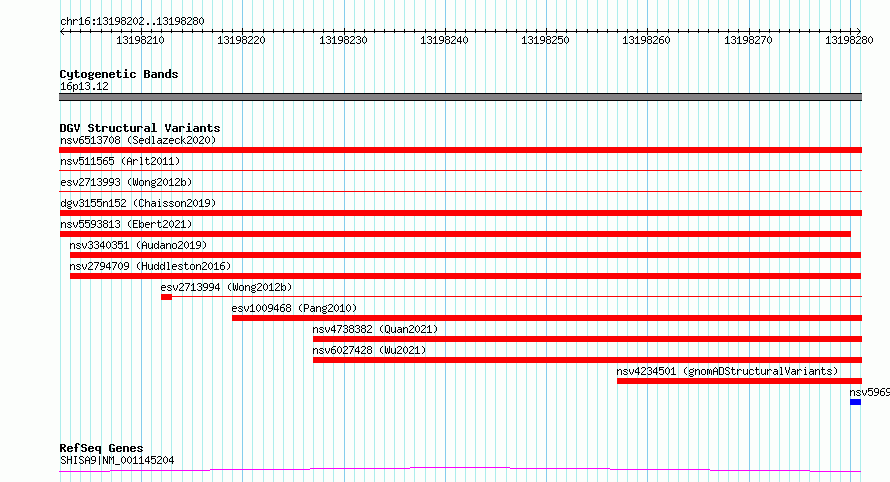The image size is (890, 482).
Task: Click the DGV Structural Variants track title
Action: (x=140, y=128)
